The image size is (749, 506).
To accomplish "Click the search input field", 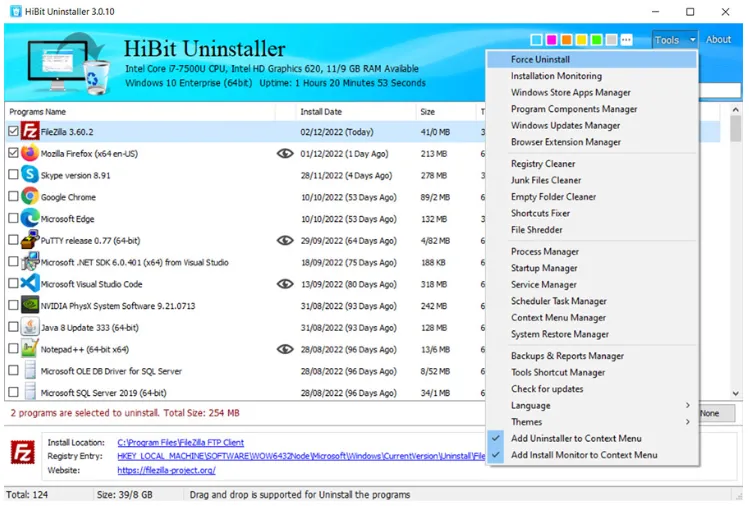I will pyautogui.click(x=720, y=90).
